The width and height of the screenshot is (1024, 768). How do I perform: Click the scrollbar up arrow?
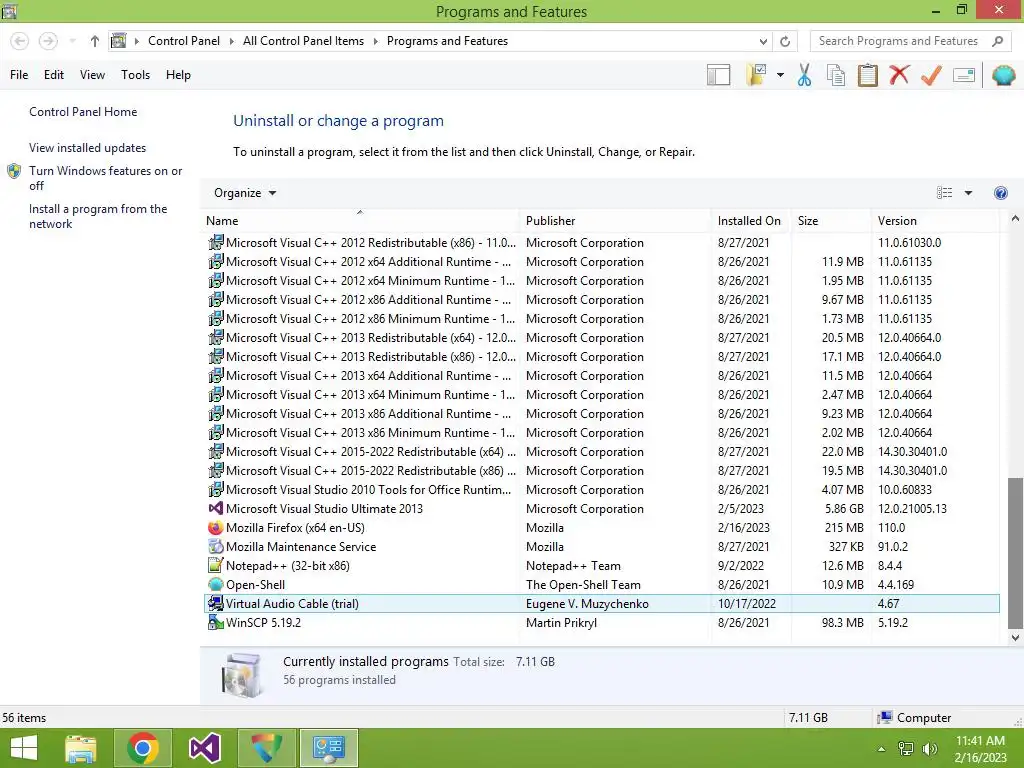pyautogui.click(x=1015, y=219)
